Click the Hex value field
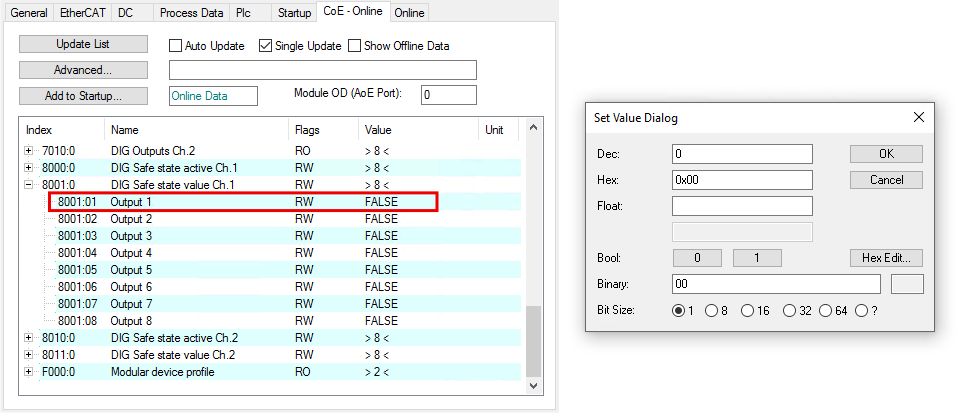Viewport: 956px width, 413px height. 743,180
